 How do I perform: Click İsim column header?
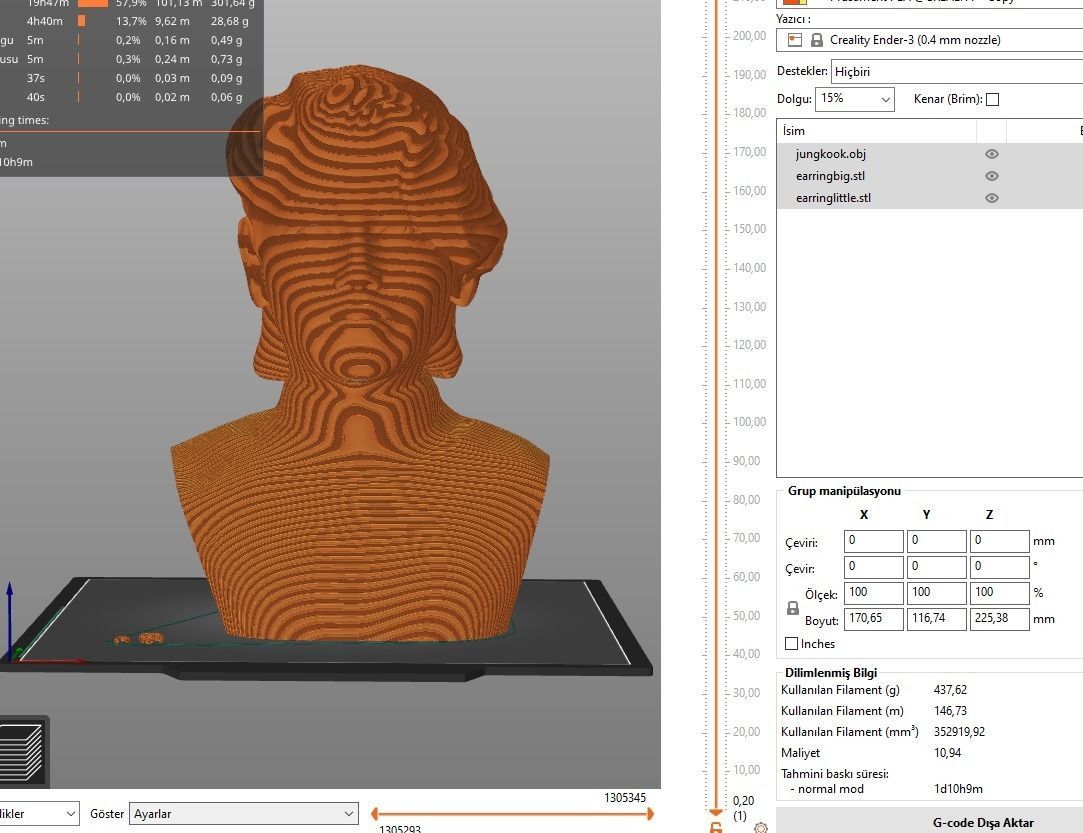[876, 131]
